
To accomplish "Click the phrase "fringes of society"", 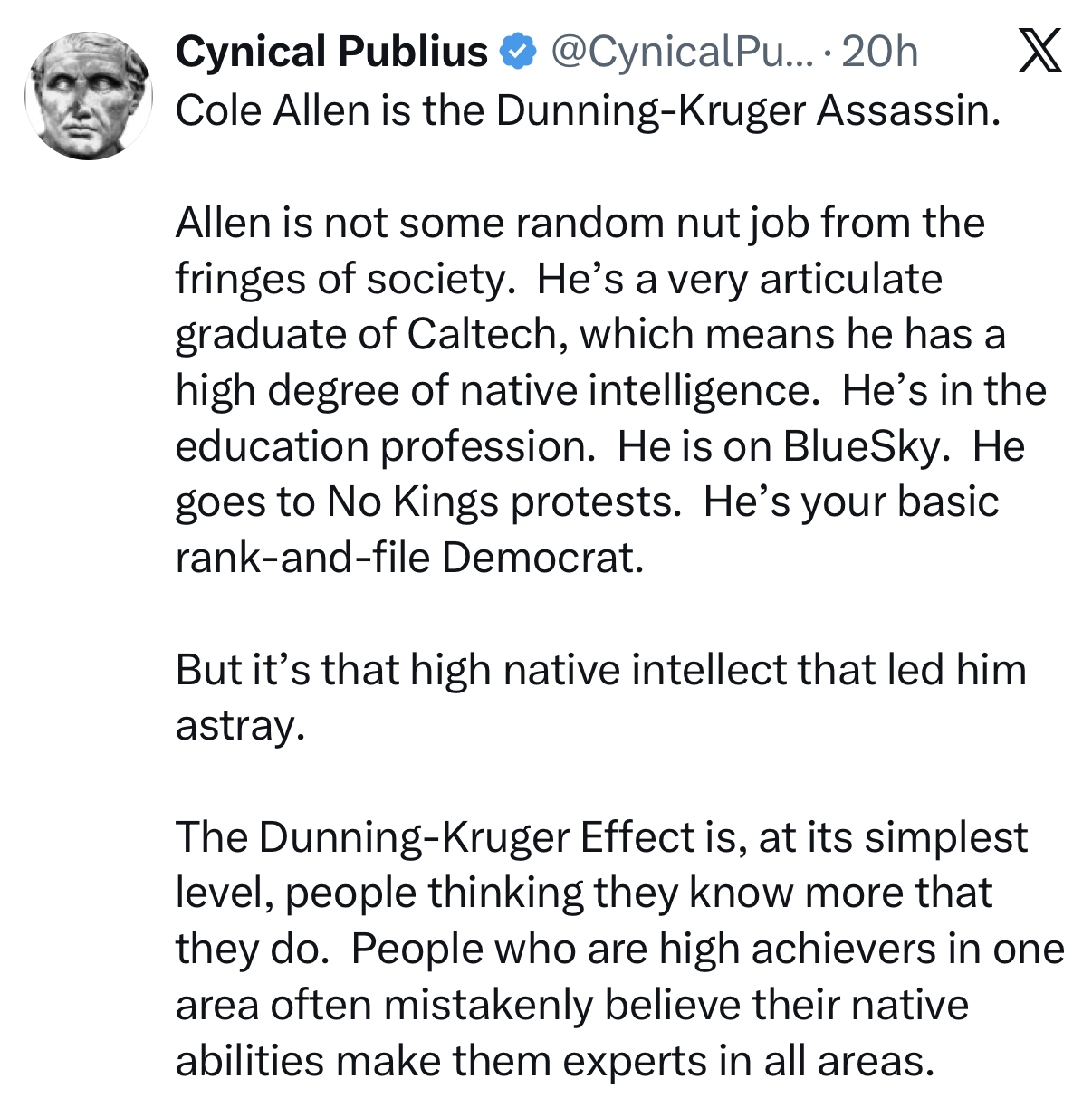I will [343, 279].
